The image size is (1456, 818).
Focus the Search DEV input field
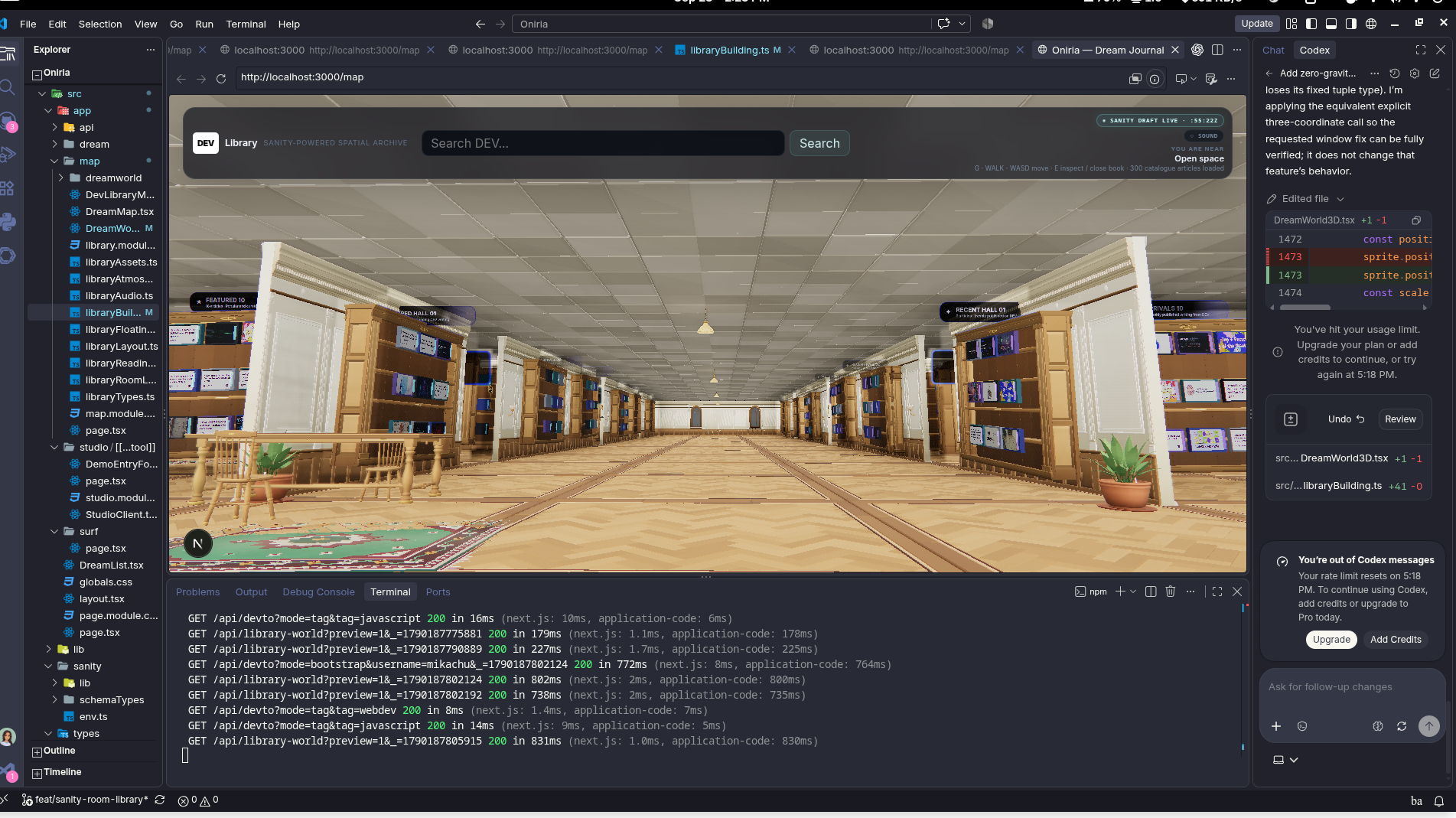pos(603,143)
